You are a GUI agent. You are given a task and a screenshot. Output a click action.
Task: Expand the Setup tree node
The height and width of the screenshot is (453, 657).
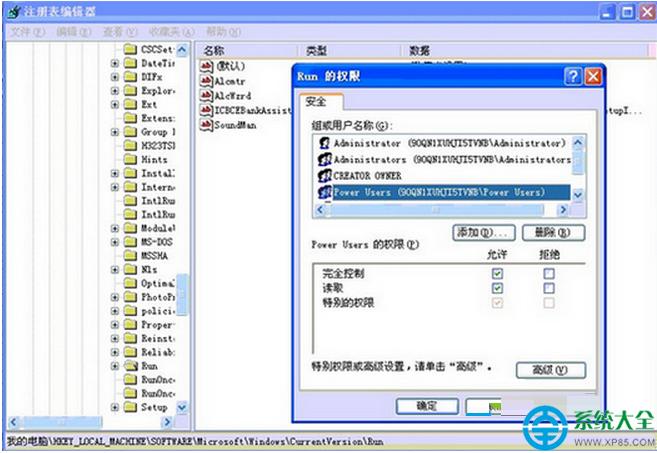pos(115,407)
